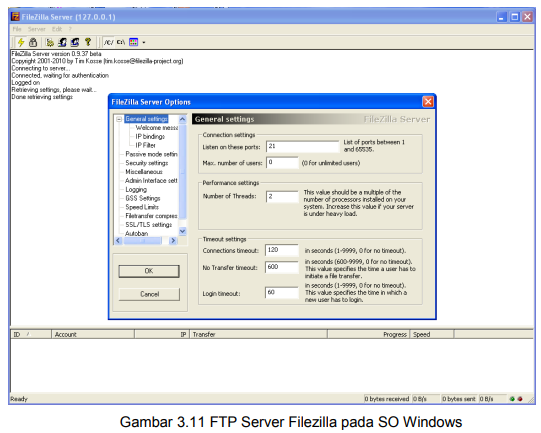This screenshot has height=433, width=541.
Task: Click 'Done retrieving settings' log line
Action: pyautogui.click(x=42, y=97)
